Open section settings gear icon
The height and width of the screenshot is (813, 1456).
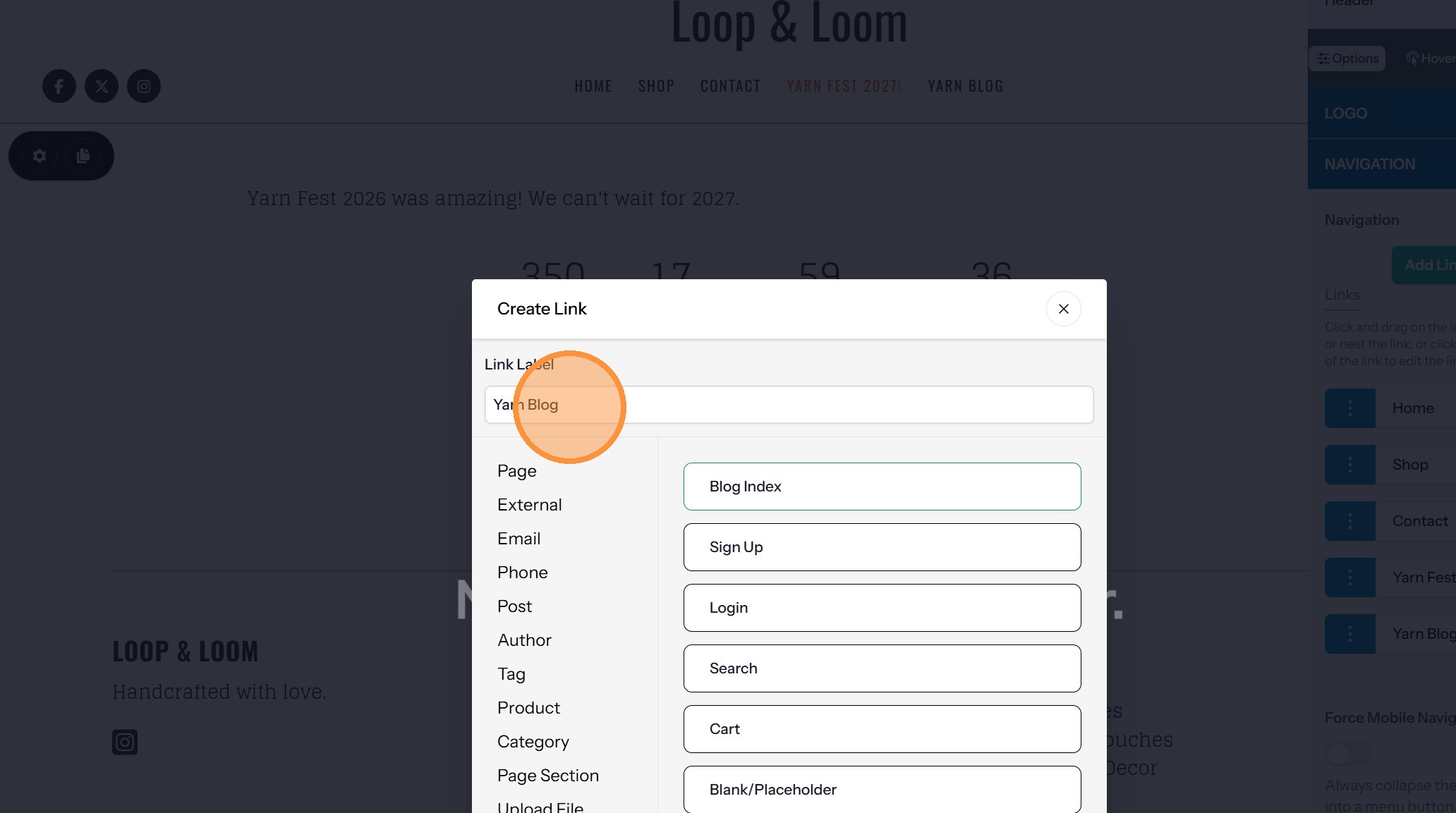click(x=40, y=156)
